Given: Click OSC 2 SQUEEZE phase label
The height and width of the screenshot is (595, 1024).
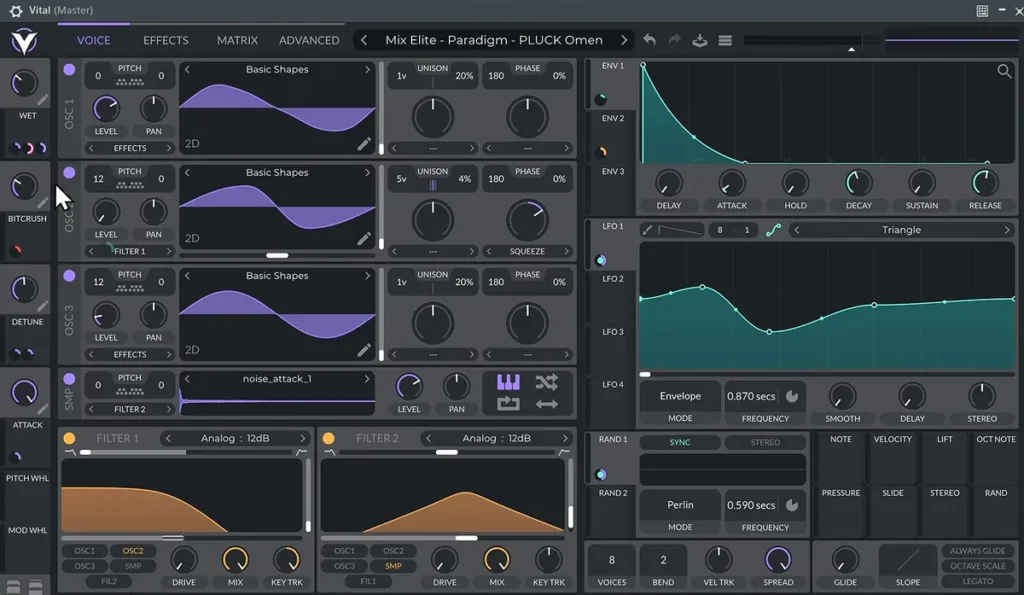Looking at the screenshot, I should pyautogui.click(x=527, y=251).
